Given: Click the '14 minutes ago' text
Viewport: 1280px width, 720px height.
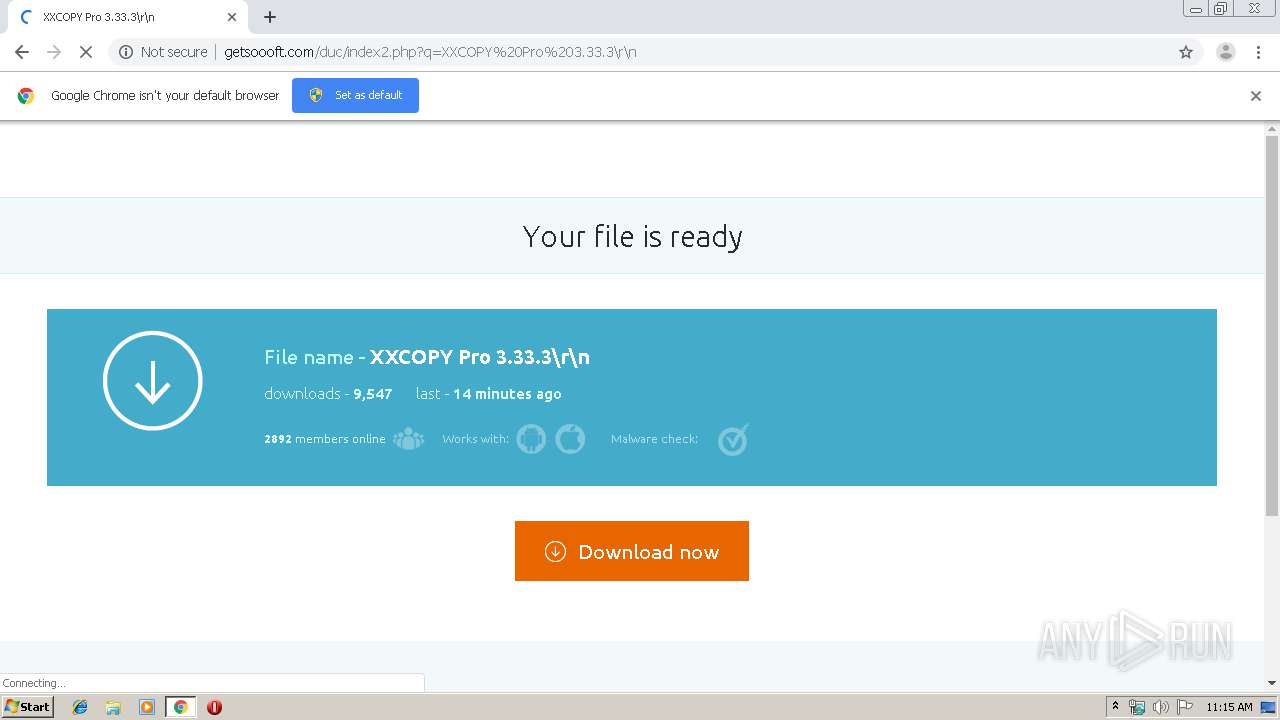Looking at the screenshot, I should (x=507, y=394).
